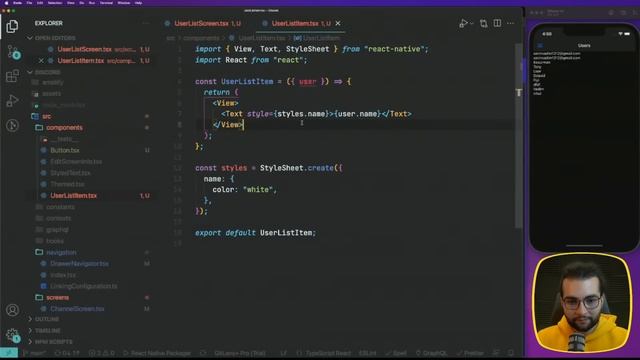Split the editor to the right
This screenshot has height=360, width=640.
coord(497,23)
